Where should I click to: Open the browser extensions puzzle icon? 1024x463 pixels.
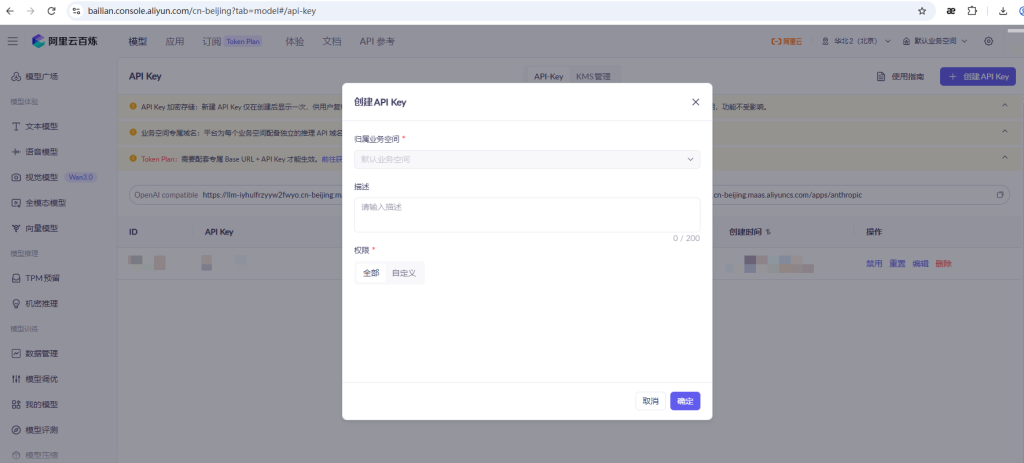pyautogui.click(x=972, y=11)
